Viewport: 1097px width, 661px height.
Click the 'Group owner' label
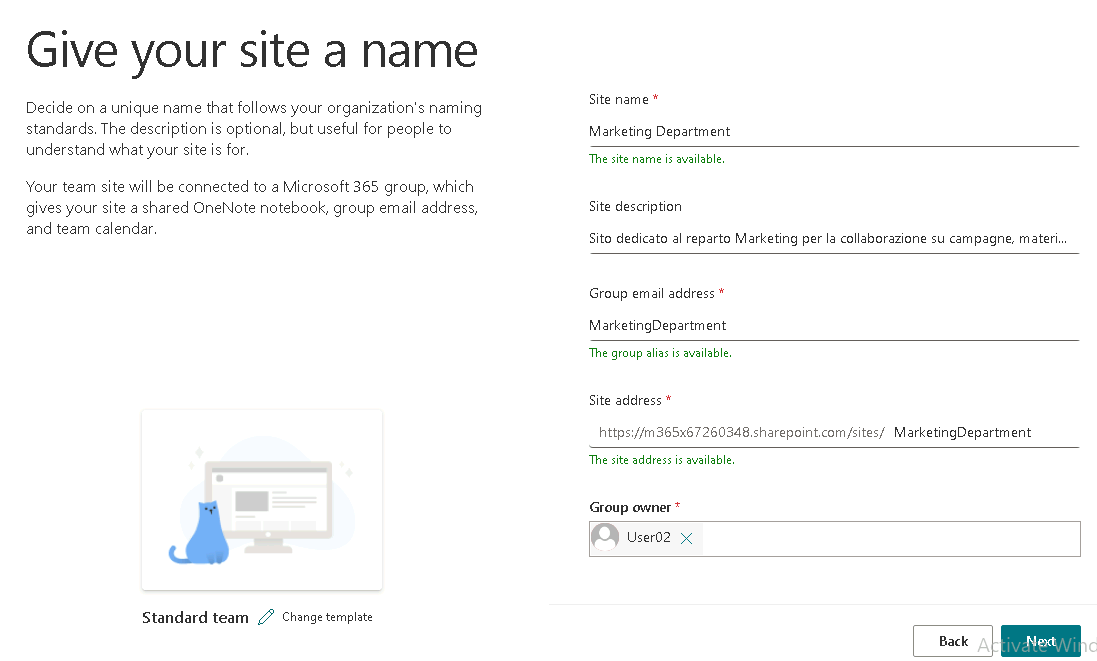click(630, 507)
